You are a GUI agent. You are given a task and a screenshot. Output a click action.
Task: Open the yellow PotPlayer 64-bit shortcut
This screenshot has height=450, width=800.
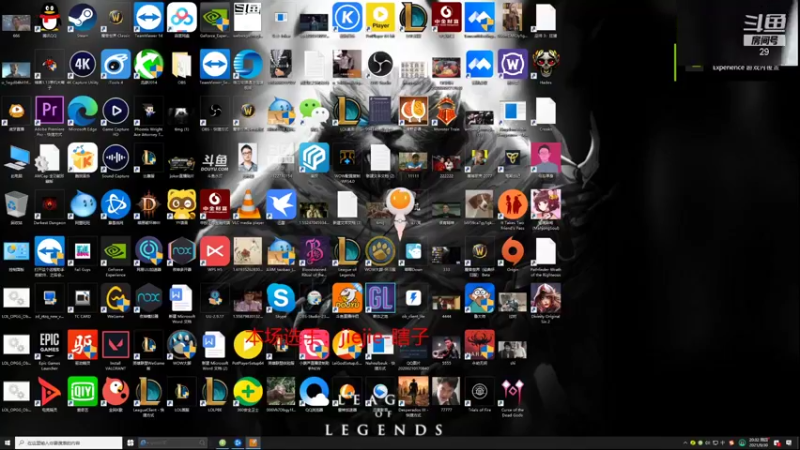pos(380,18)
